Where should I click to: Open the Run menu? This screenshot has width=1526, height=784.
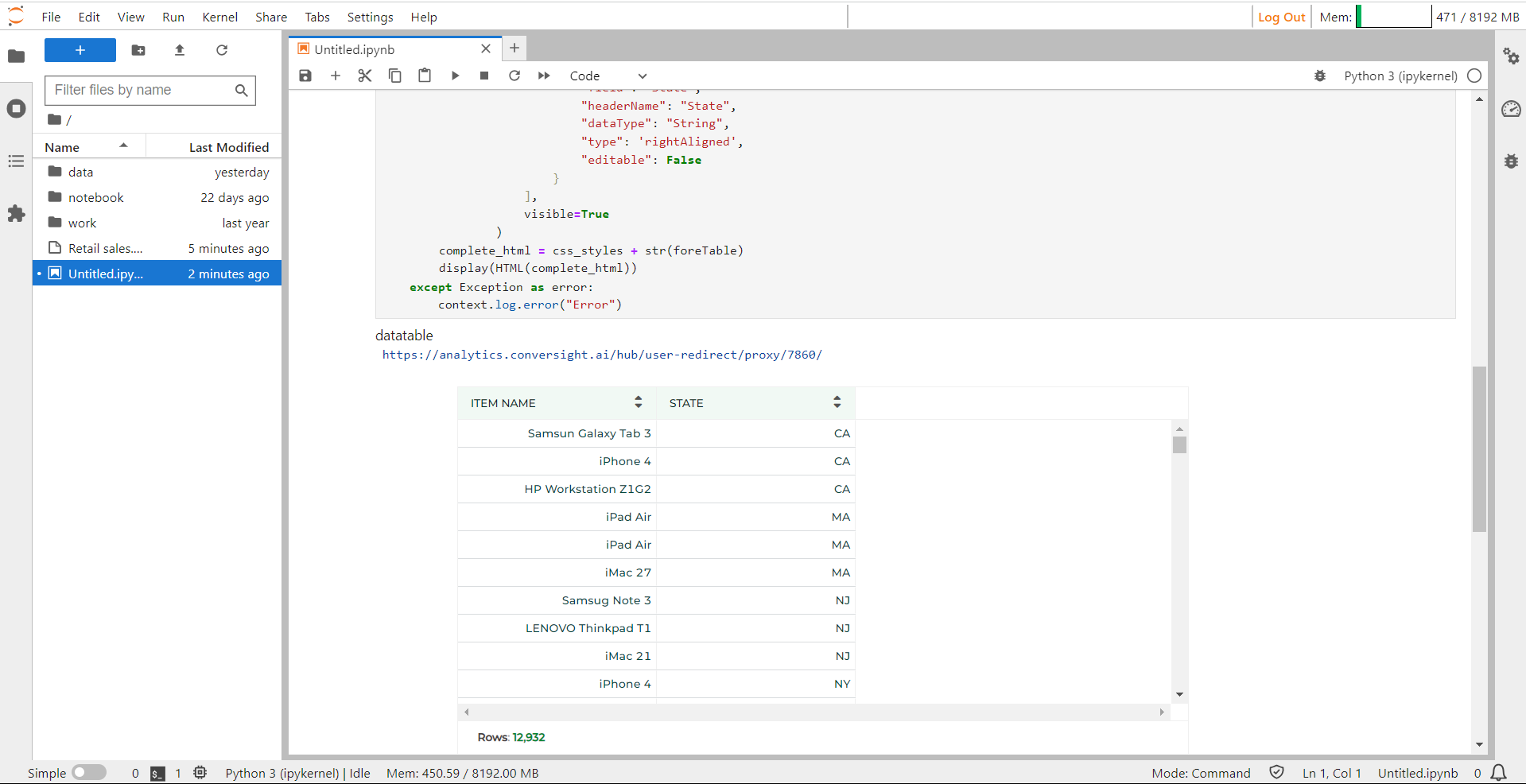pos(173,17)
